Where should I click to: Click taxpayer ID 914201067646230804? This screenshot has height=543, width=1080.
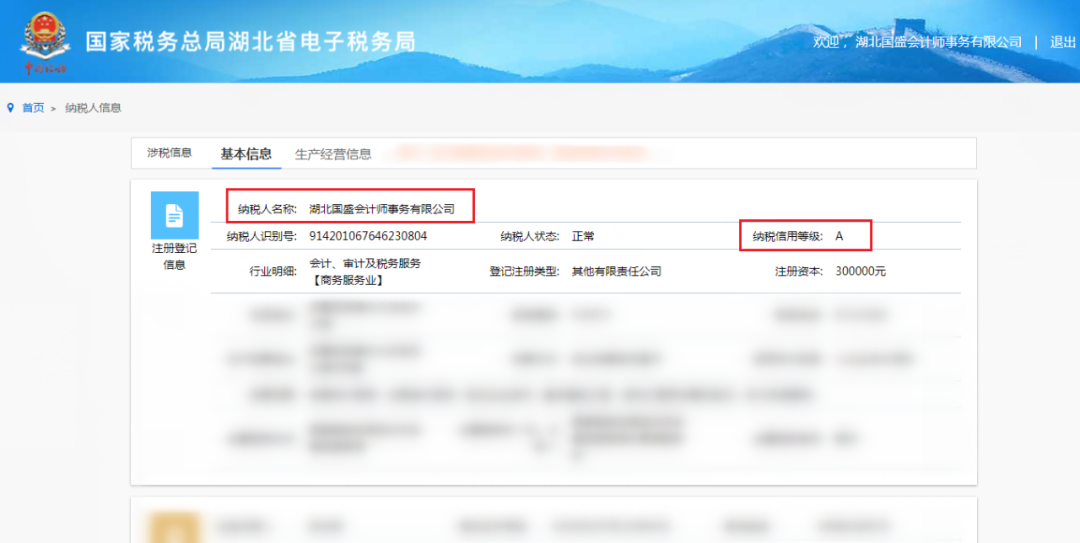click(x=368, y=236)
